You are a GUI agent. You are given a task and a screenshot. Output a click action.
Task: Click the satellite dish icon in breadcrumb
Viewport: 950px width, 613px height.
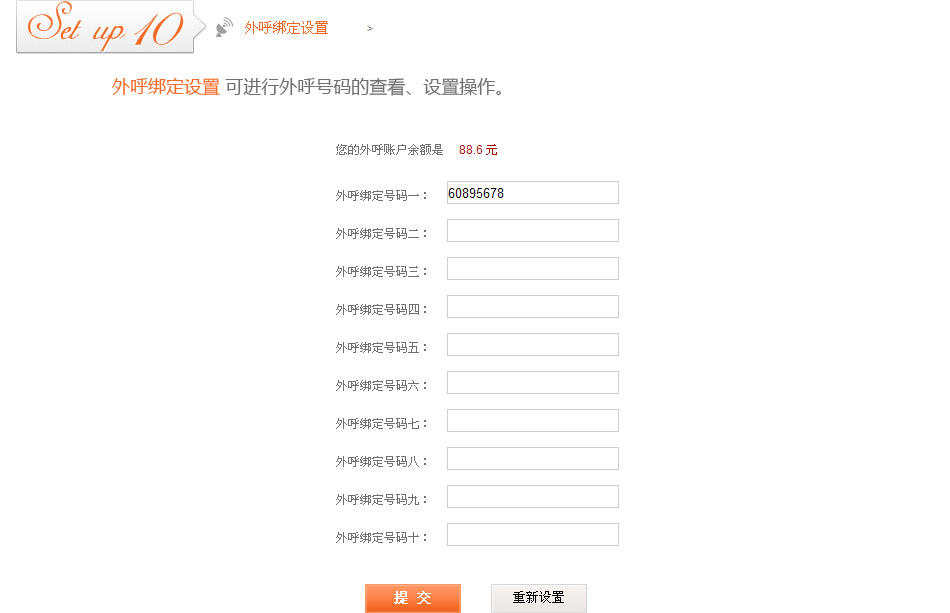pyautogui.click(x=225, y=27)
